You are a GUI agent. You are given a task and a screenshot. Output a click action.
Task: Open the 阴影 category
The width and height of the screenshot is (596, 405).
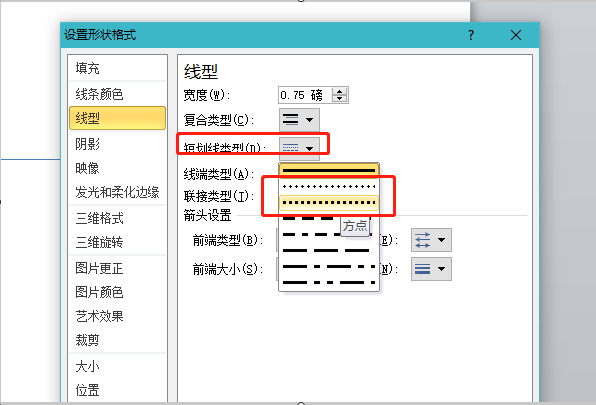[x=117, y=144]
